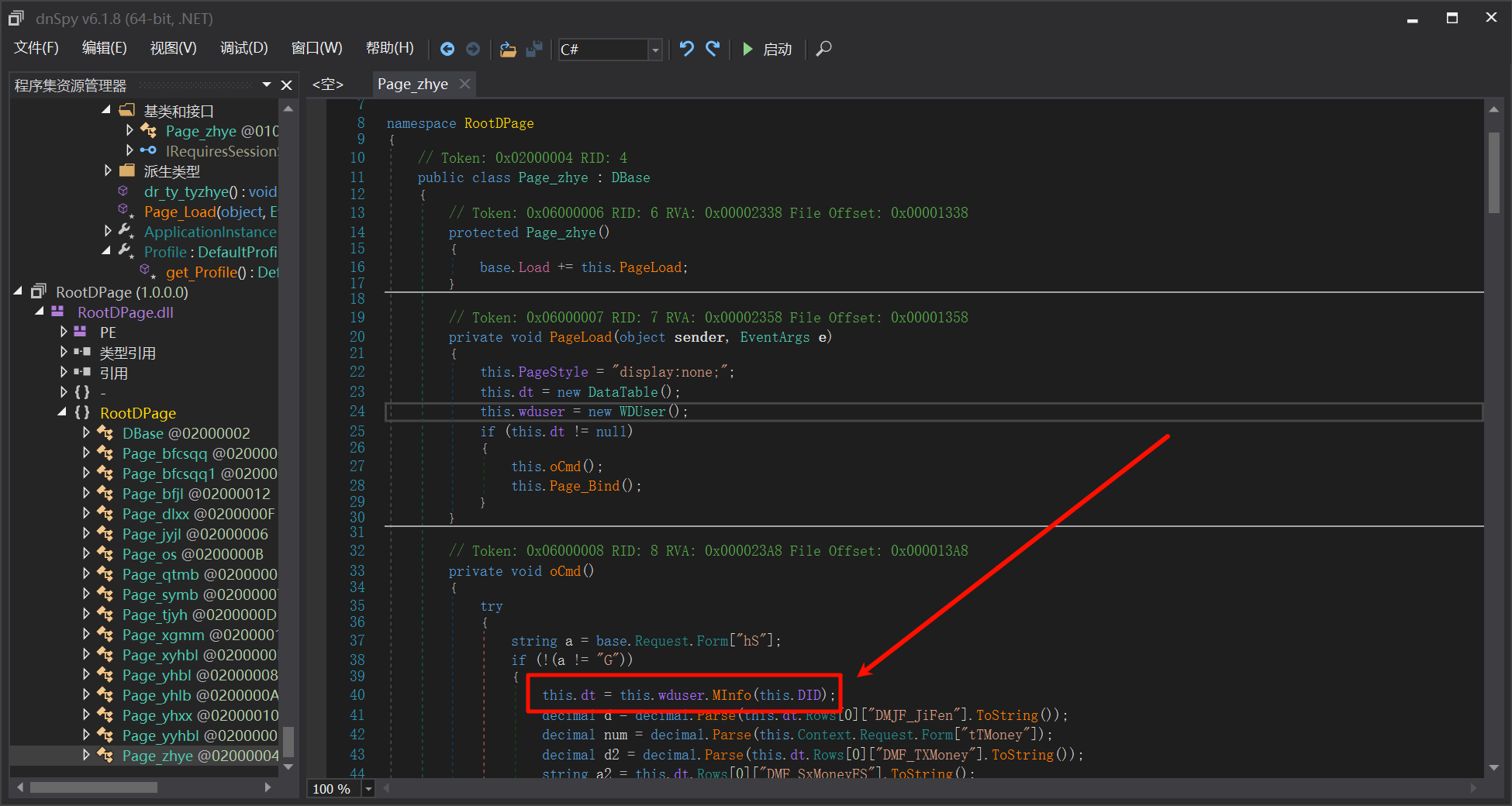
Task: Open the 调试(D) menu
Action: (243, 48)
